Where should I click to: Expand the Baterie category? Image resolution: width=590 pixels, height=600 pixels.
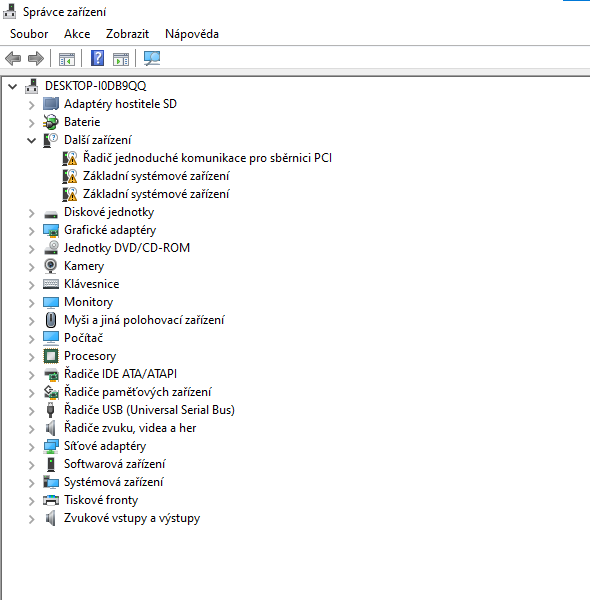[32, 122]
